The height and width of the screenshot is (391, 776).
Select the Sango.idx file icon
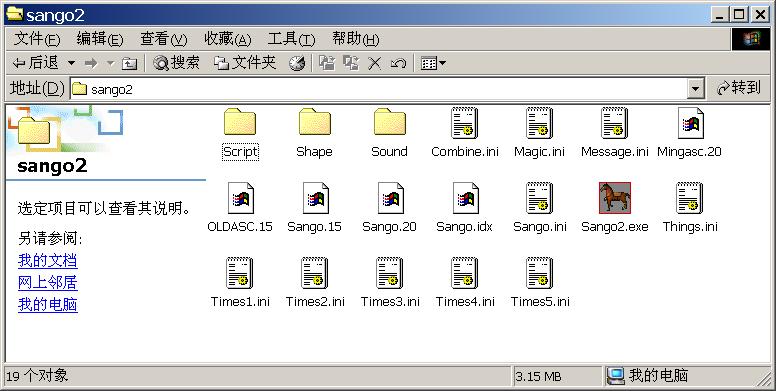(465, 198)
